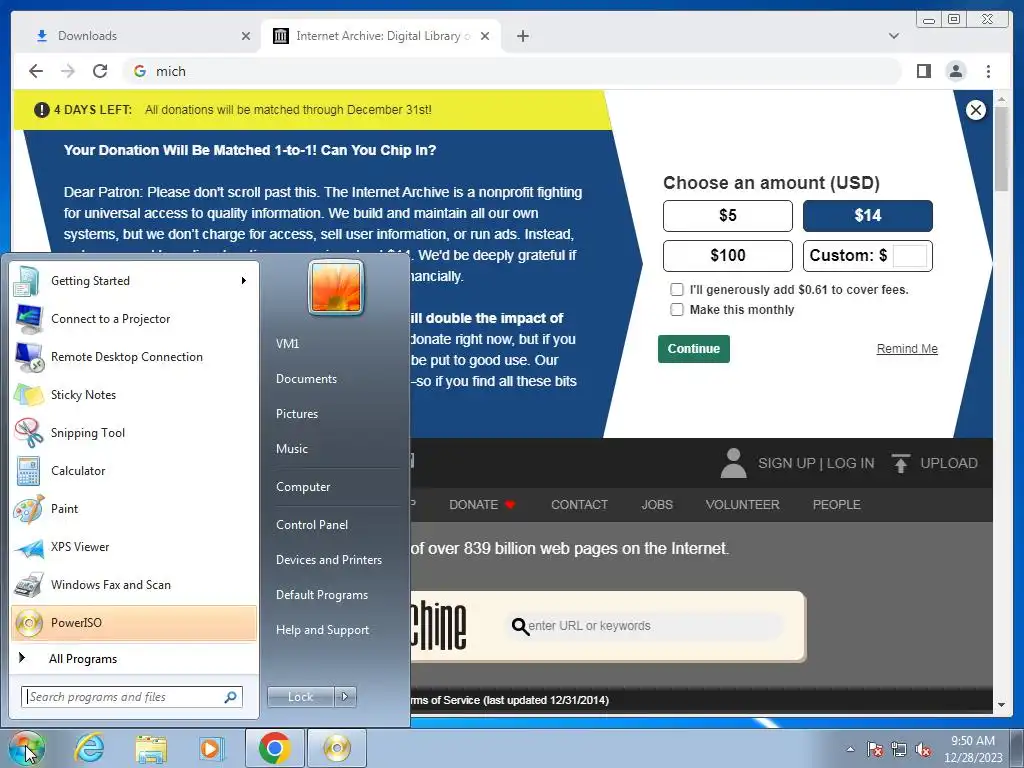Open Chrome tab search dropdown
This screenshot has width=1024, height=768.
click(893, 36)
